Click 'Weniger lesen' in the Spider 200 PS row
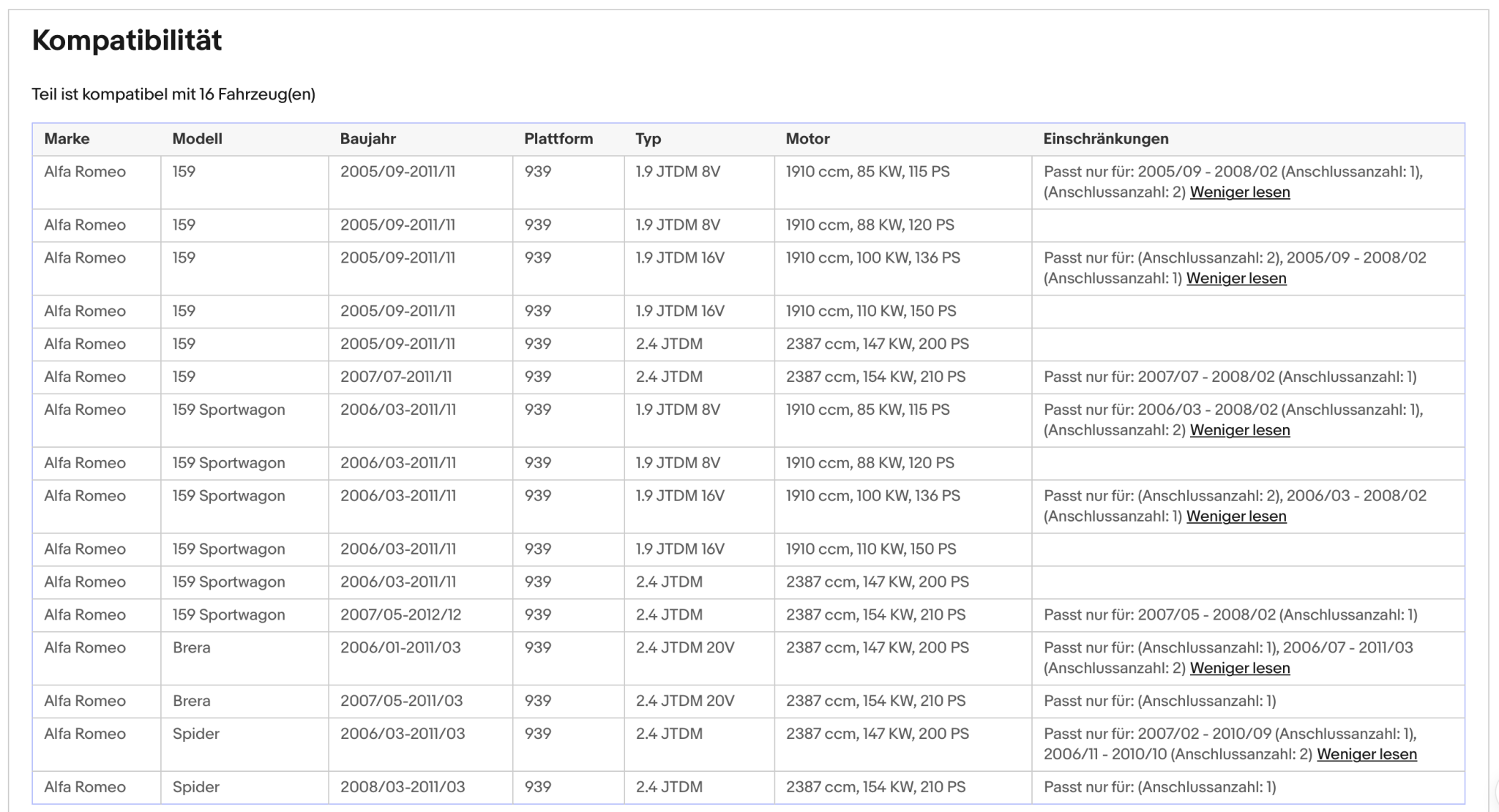The width and height of the screenshot is (1499, 812). pyautogui.click(x=1367, y=754)
